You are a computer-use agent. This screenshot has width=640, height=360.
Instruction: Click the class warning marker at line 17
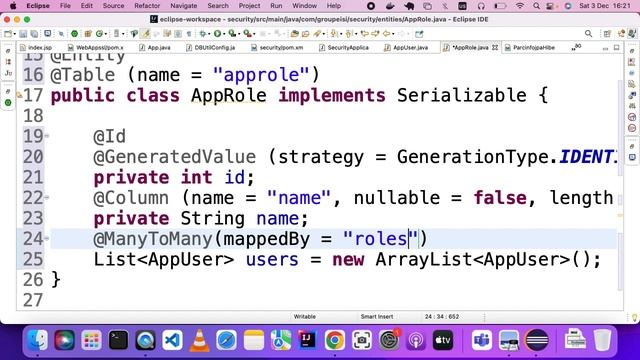tap(19, 96)
